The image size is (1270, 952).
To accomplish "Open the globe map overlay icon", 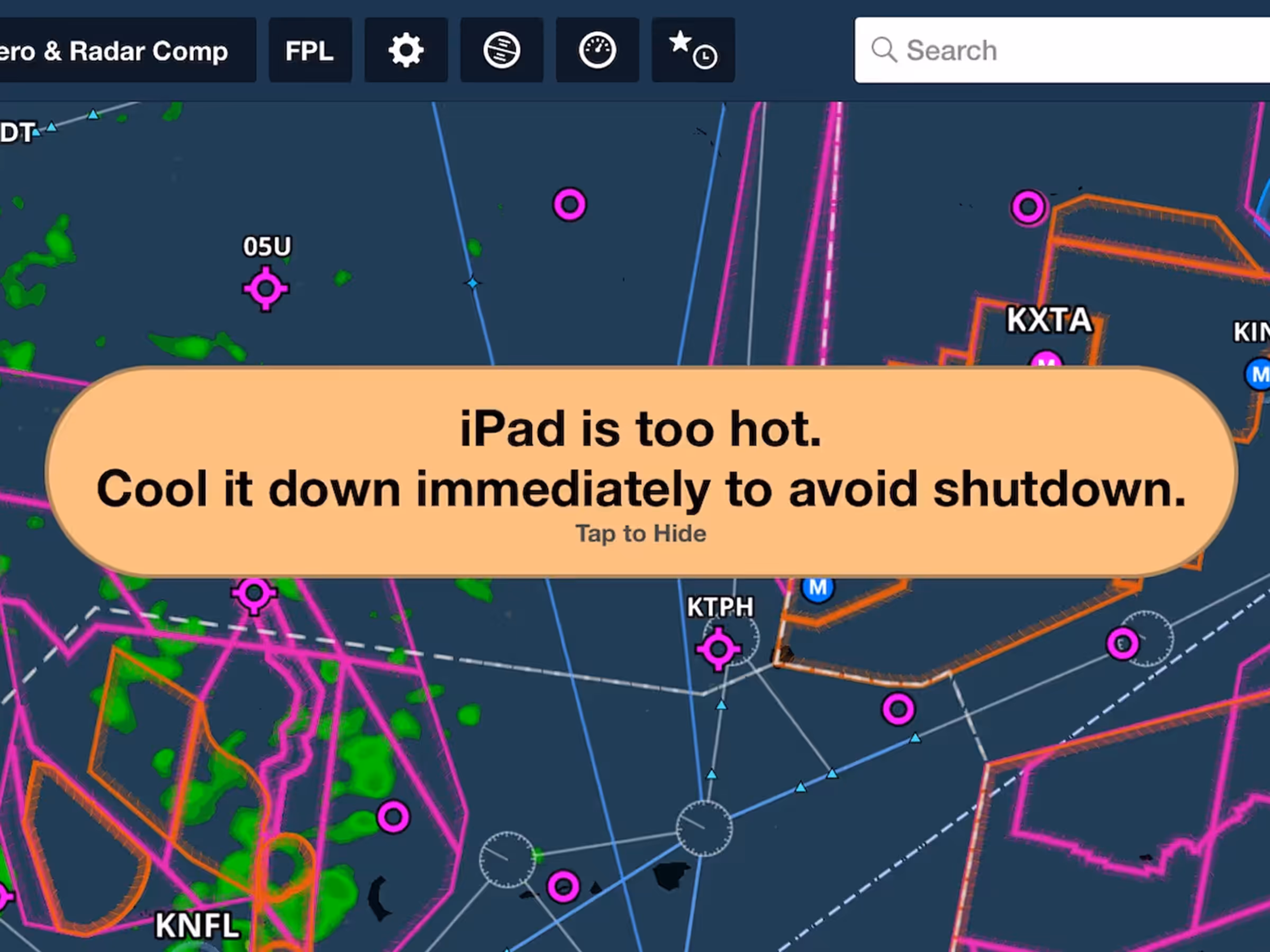I will click(501, 50).
